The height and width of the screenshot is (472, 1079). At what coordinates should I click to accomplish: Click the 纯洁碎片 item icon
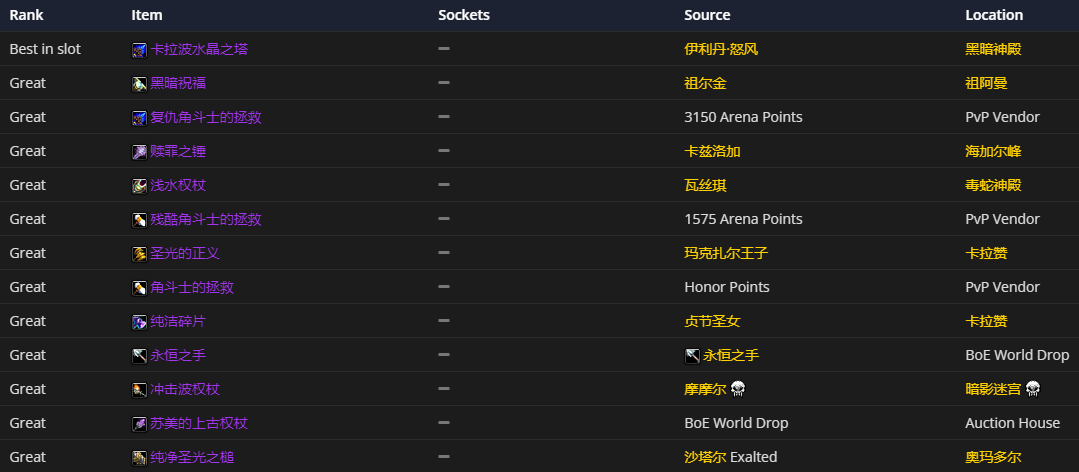click(140, 322)
